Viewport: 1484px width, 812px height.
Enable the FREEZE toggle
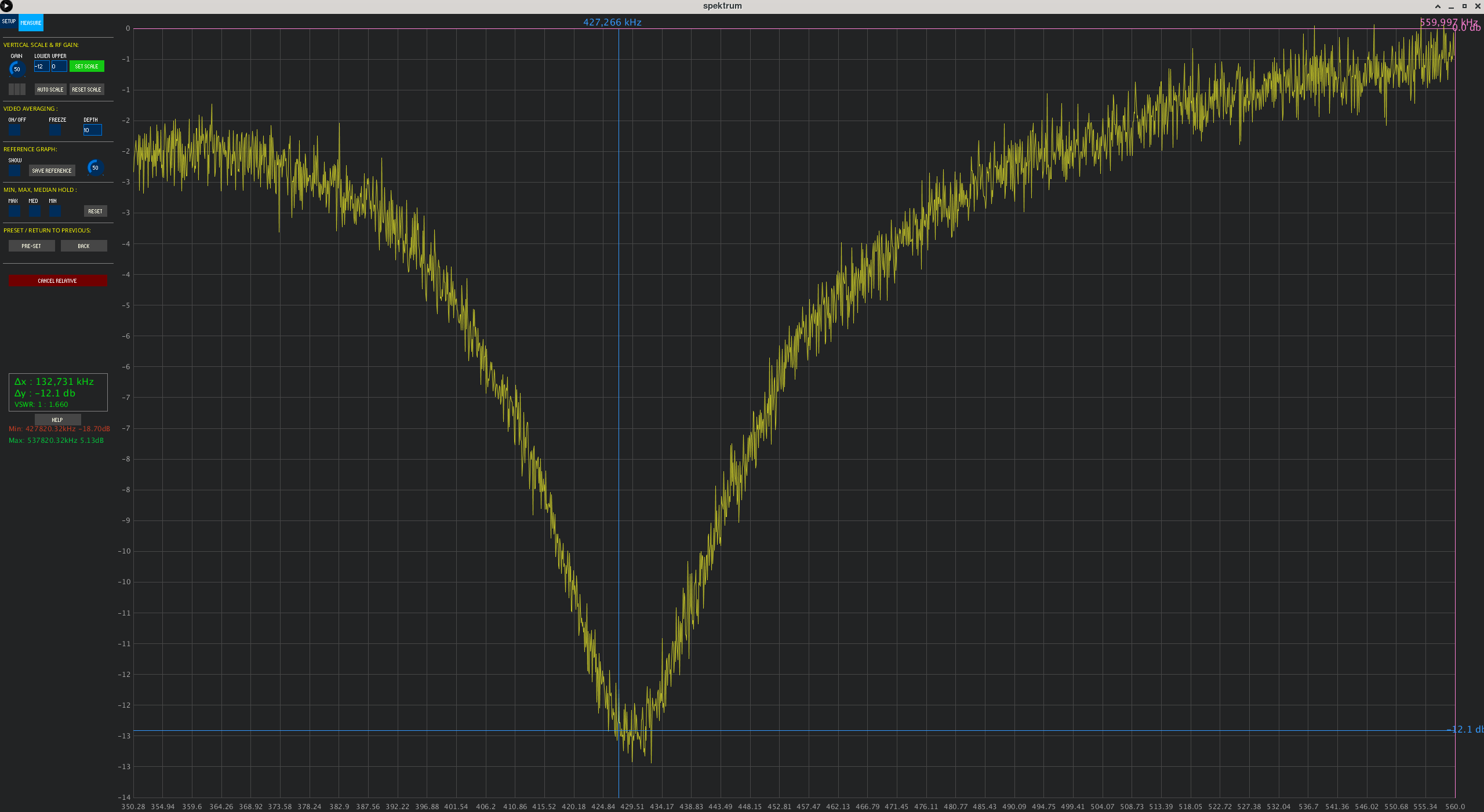55,130
